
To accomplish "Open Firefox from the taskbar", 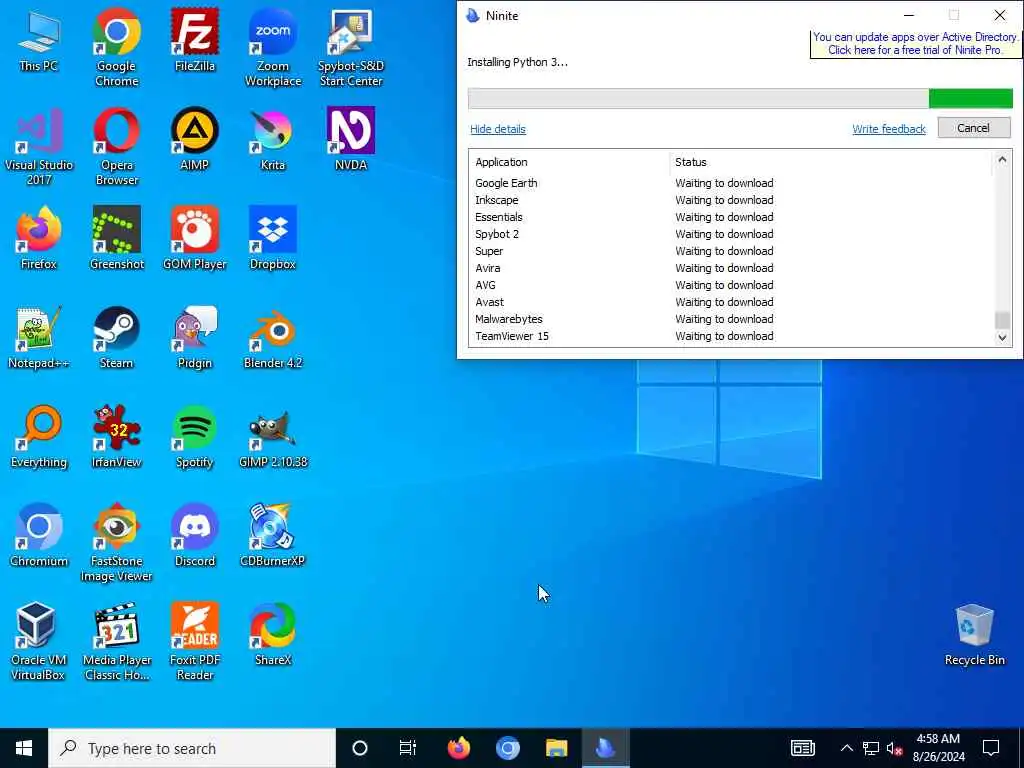I will pyautogui.click(x=458, y=748).
